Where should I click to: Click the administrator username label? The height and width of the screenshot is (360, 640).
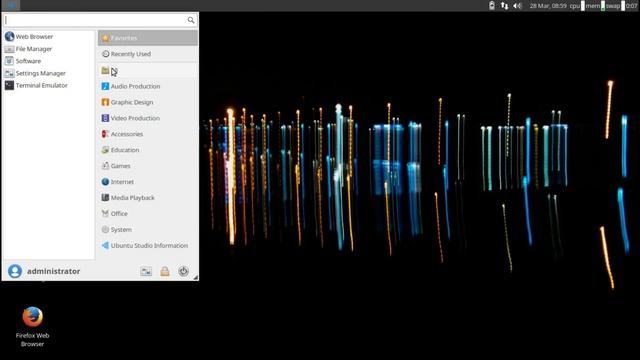53,271
